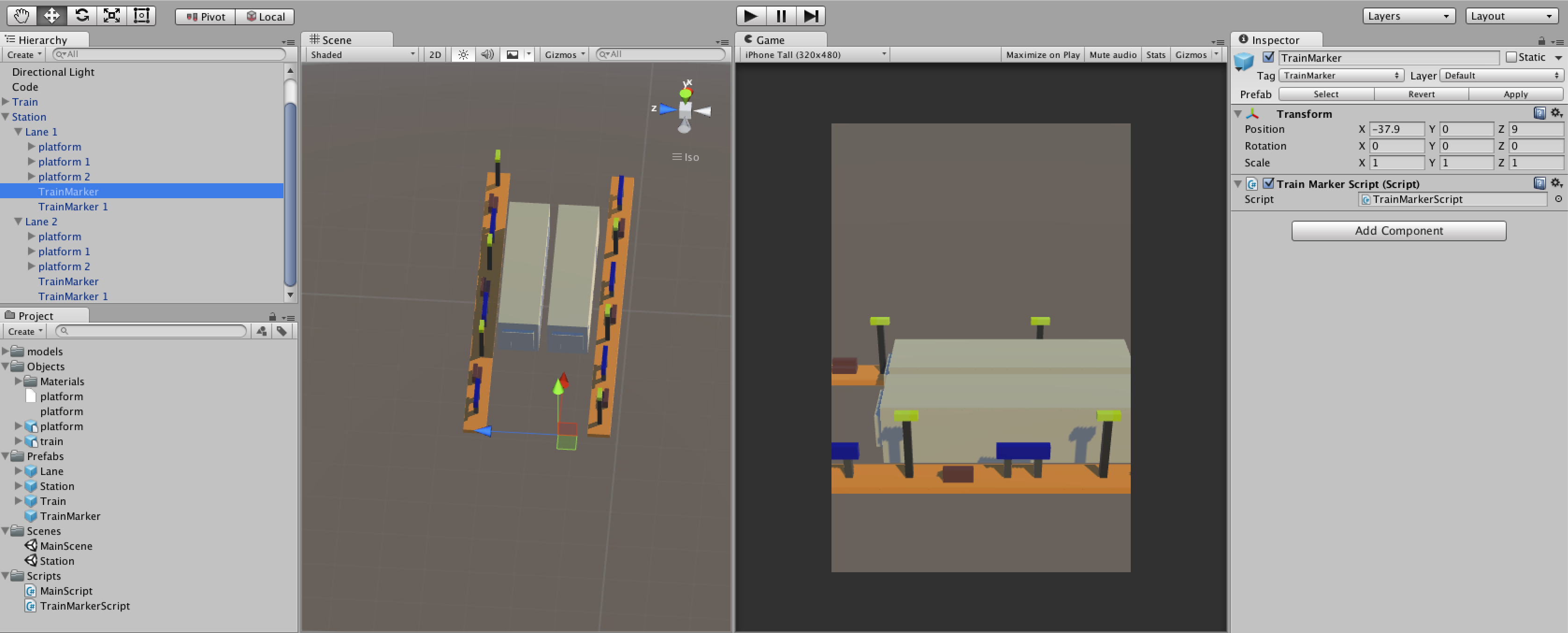Screen dimensions: 1568x633
Task: Click the Pause button
Action: [x=781, y=16]
